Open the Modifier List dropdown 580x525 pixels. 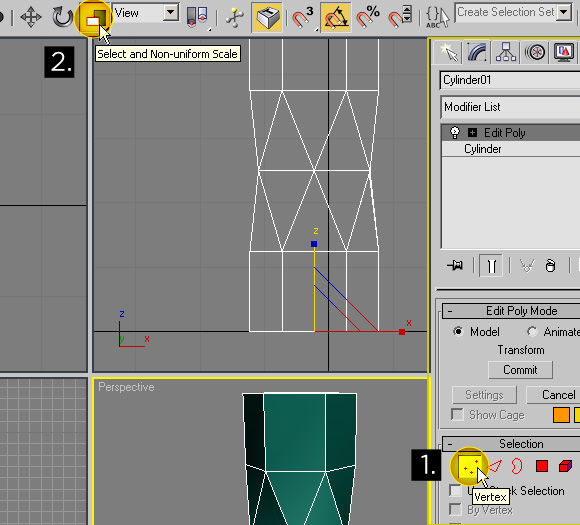point(510,107)
